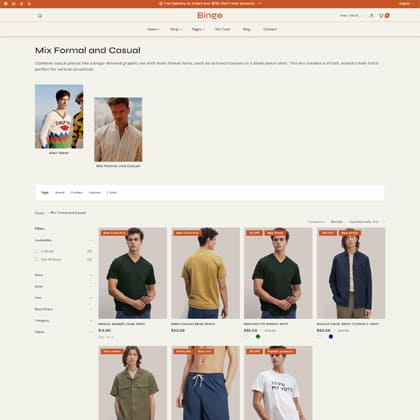Image resolution: width=420 pixels, height=420 pixels.
Task: Select the Clothes tag
Action: click(76, 193)
